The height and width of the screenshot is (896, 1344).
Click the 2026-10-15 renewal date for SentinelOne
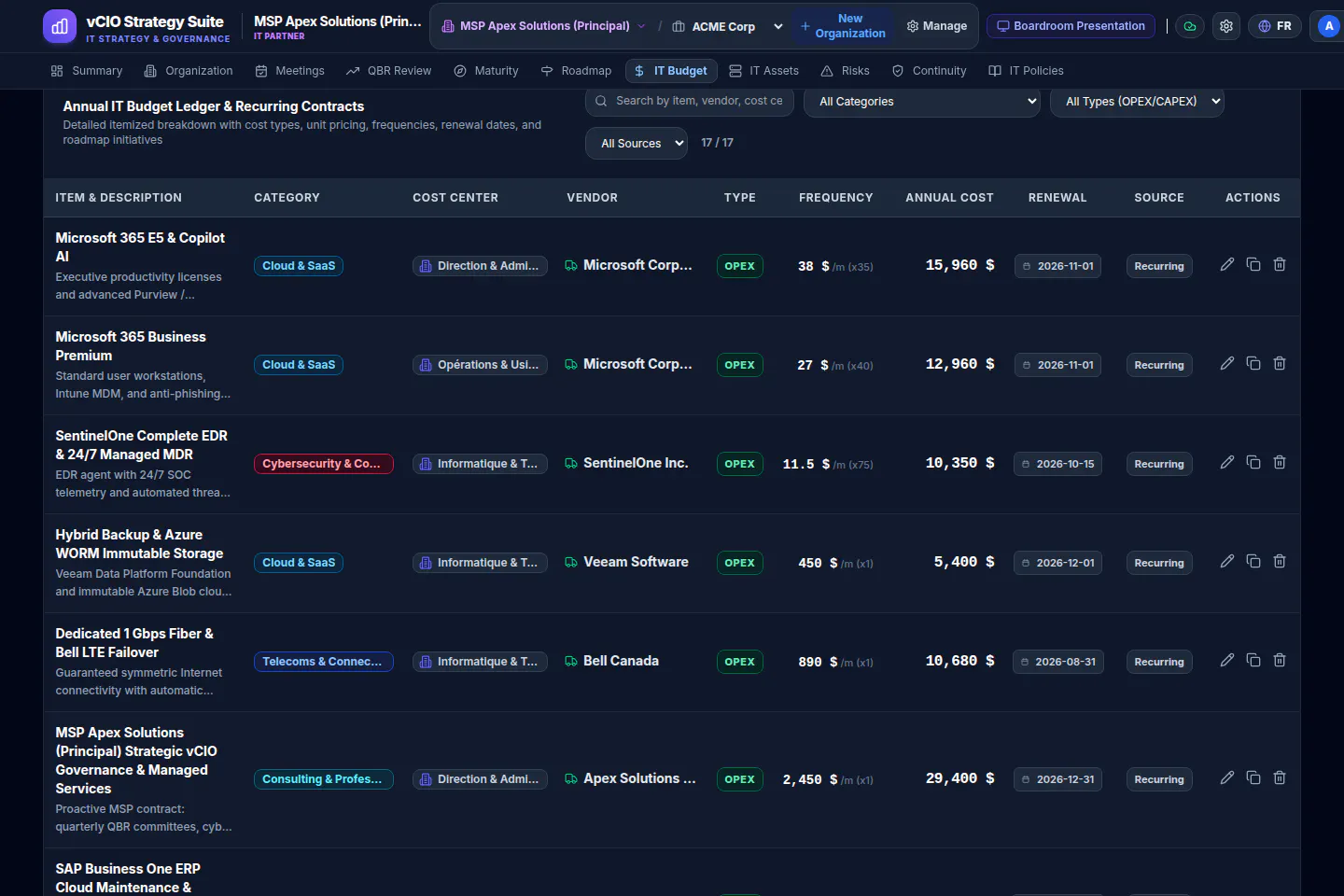[1057, 464]
